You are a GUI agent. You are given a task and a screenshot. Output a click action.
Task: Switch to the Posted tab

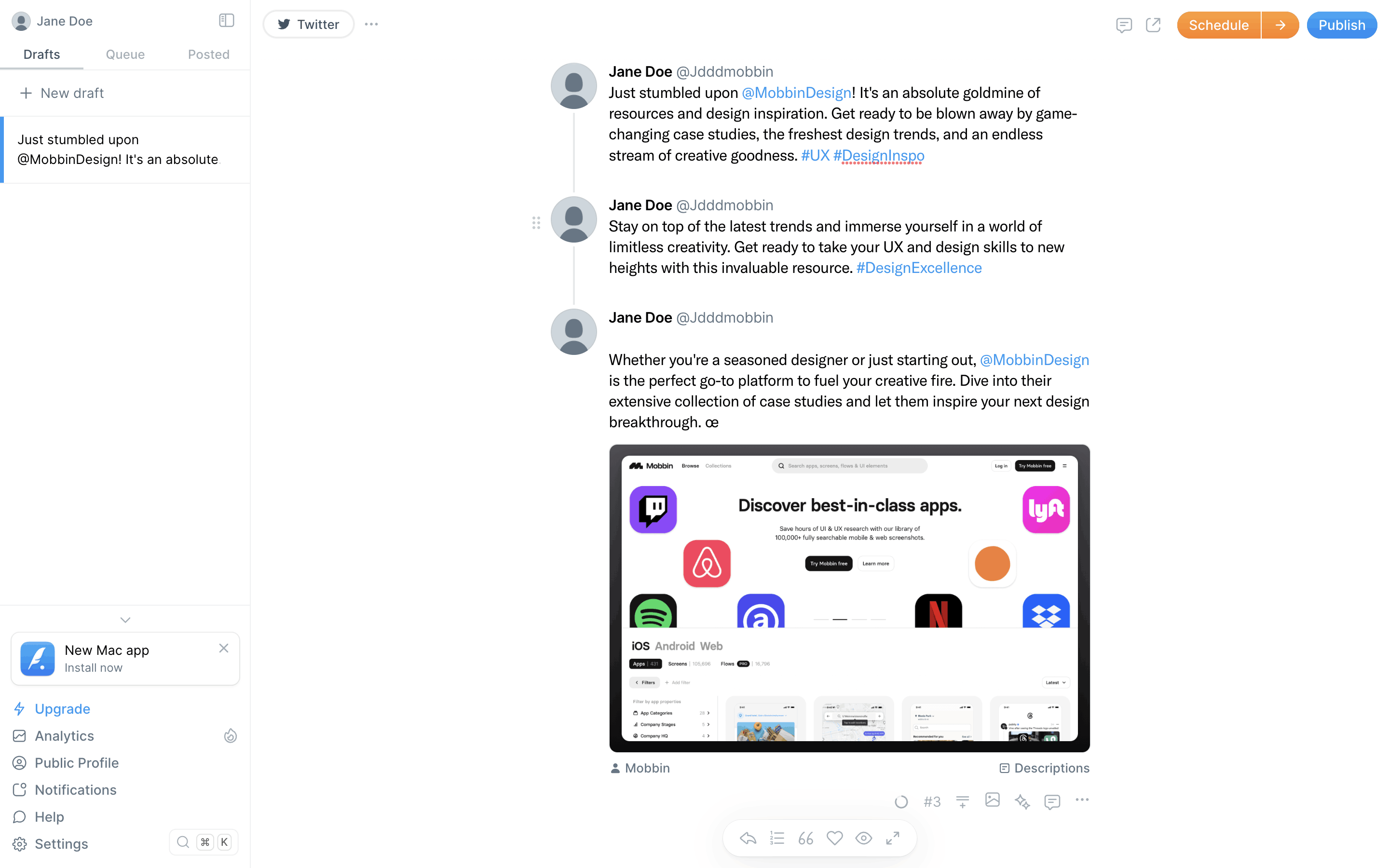click(x=208, y=54)
